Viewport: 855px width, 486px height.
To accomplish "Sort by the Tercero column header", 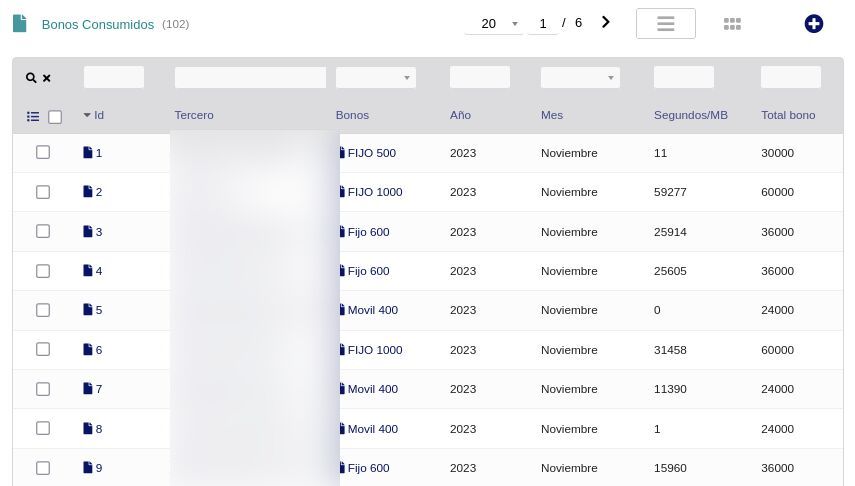I will tap(194, 115).
